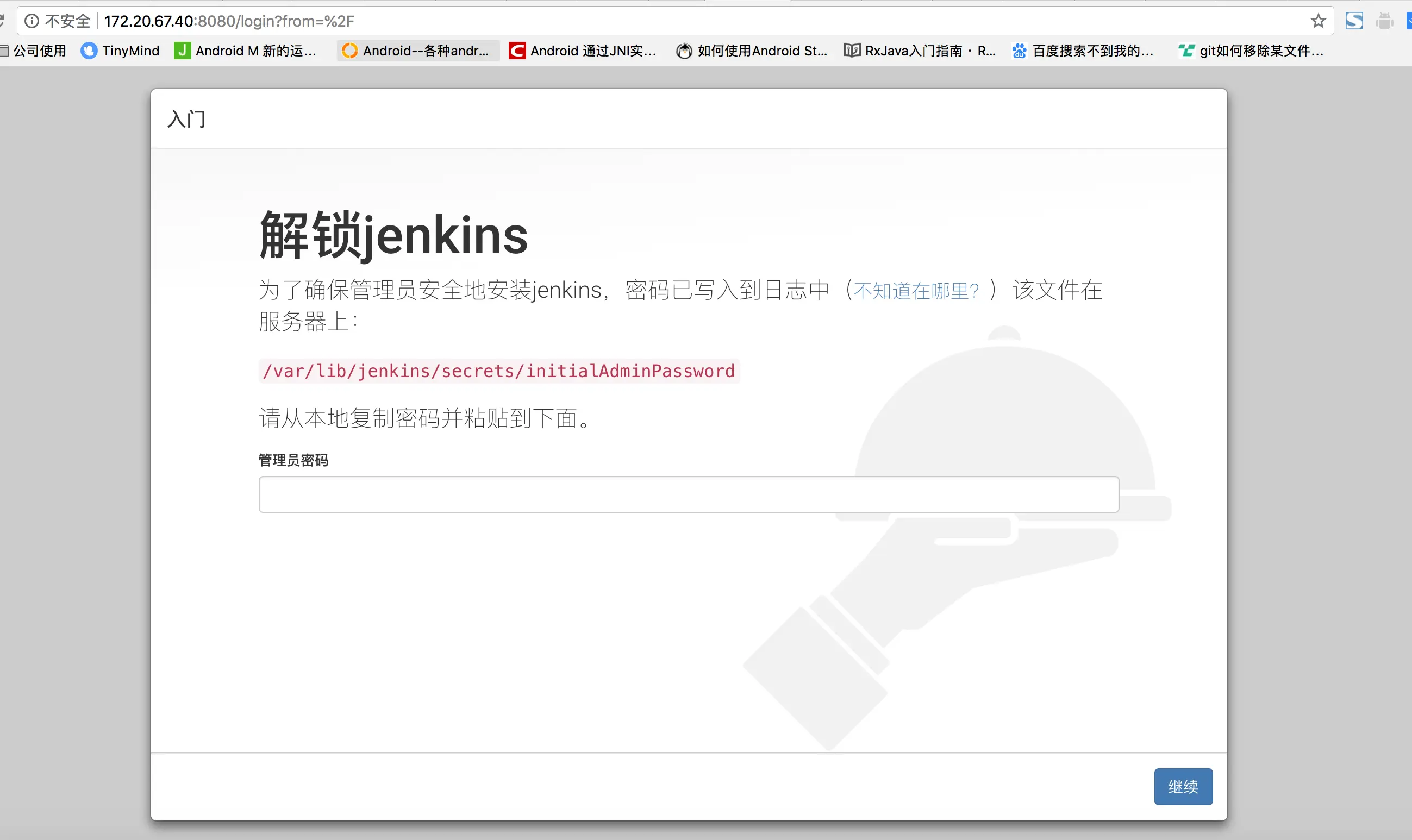Open 'Android 通过JNI实' bookmark
The image size is (1412, 840).
(583, 51)
